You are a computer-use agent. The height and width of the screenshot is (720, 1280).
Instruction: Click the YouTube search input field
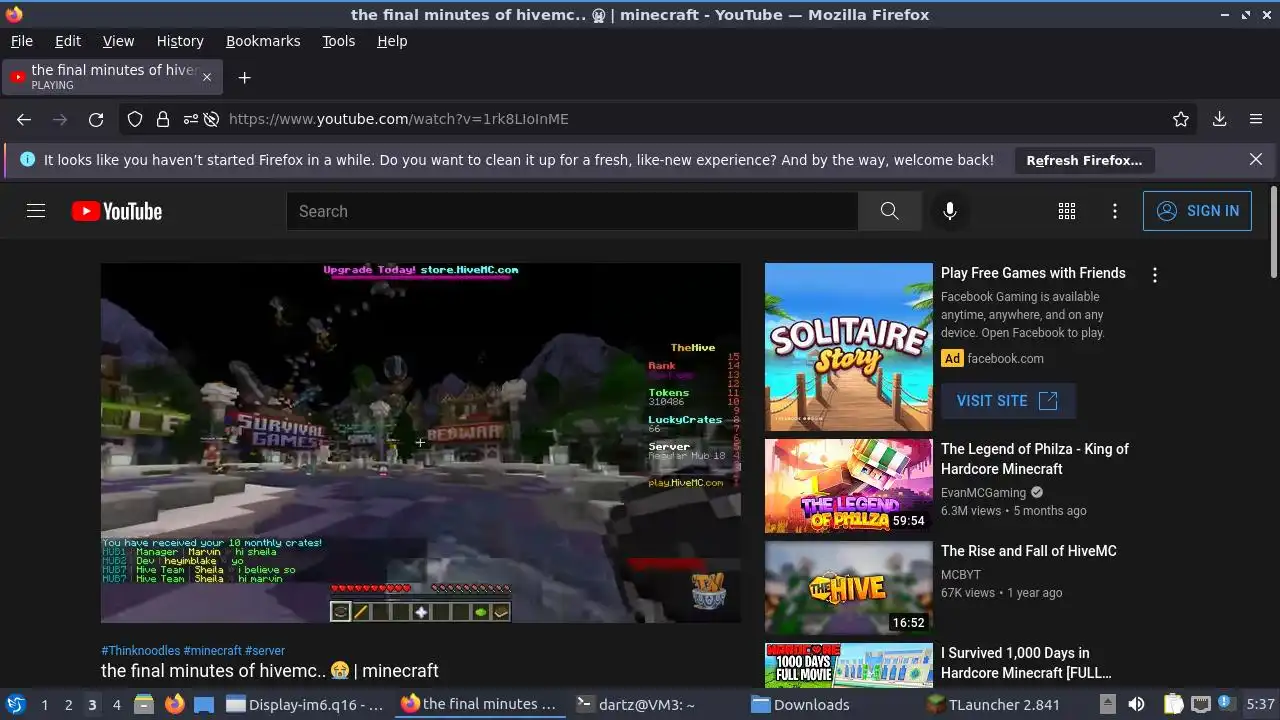[x=572, y=211]
